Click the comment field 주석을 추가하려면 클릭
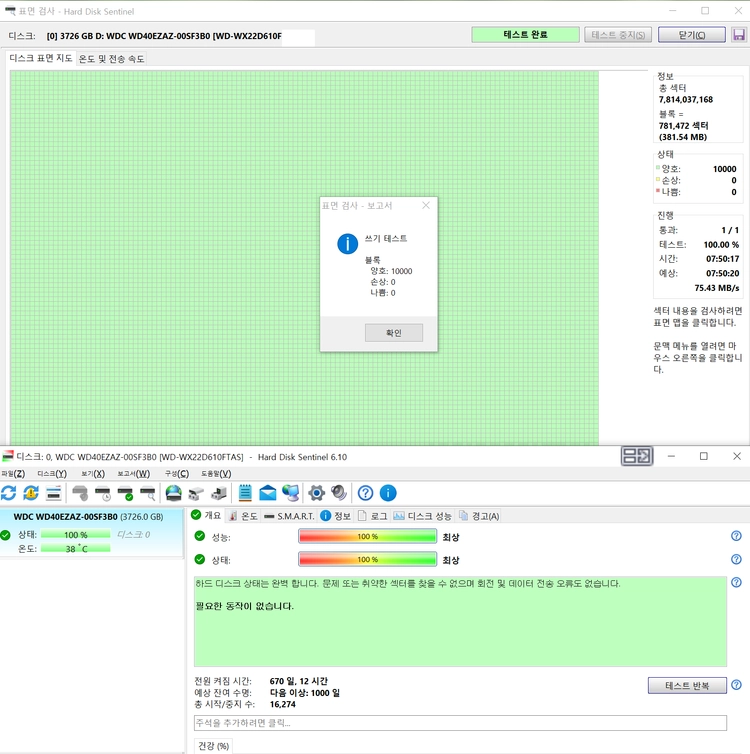 click(x=460, y=723)
